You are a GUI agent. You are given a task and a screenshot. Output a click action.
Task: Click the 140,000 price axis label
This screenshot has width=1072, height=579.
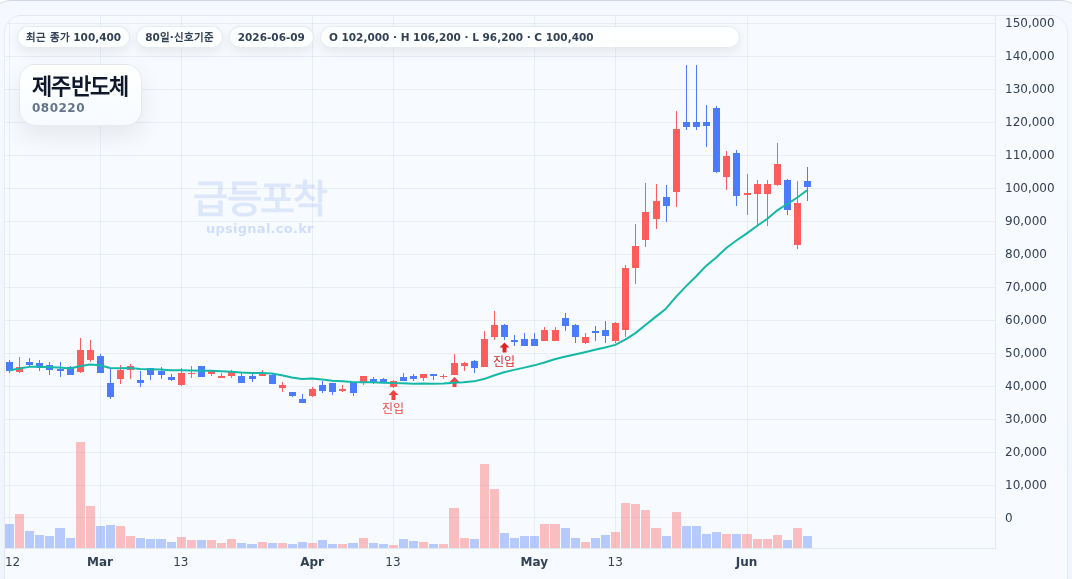(x=1030, y=55)
